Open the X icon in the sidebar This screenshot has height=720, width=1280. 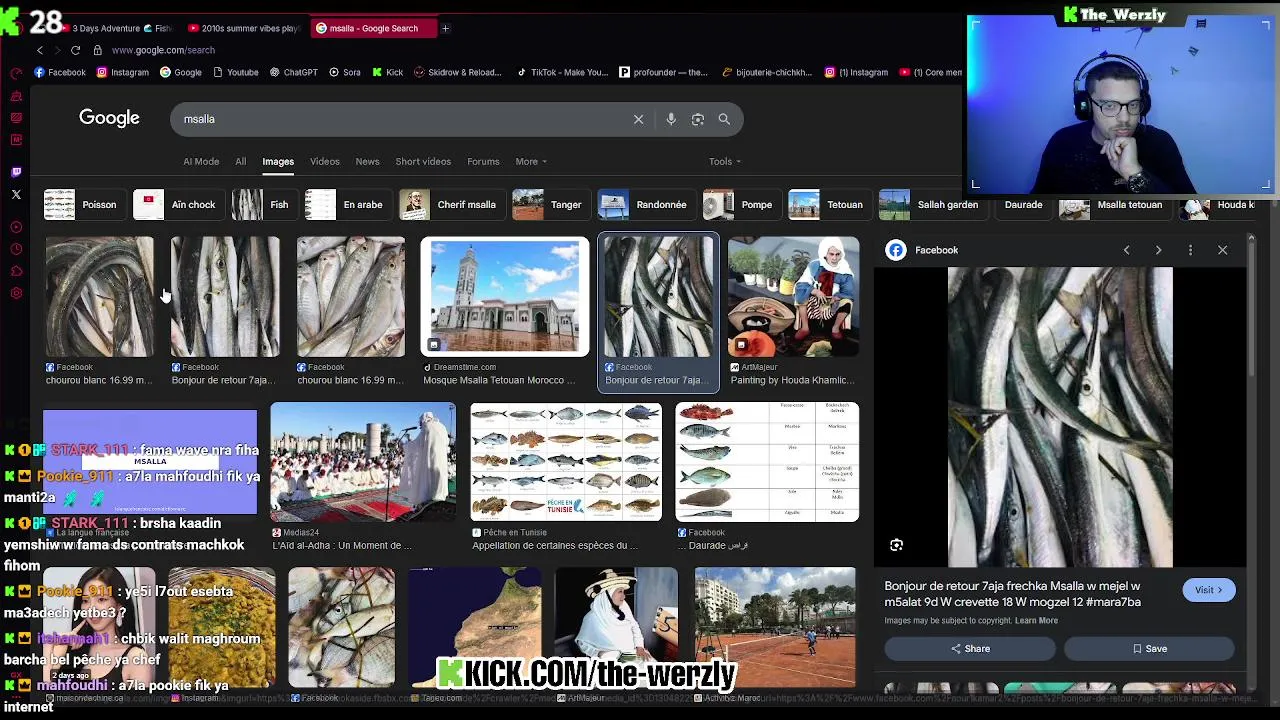coord(16,194)
